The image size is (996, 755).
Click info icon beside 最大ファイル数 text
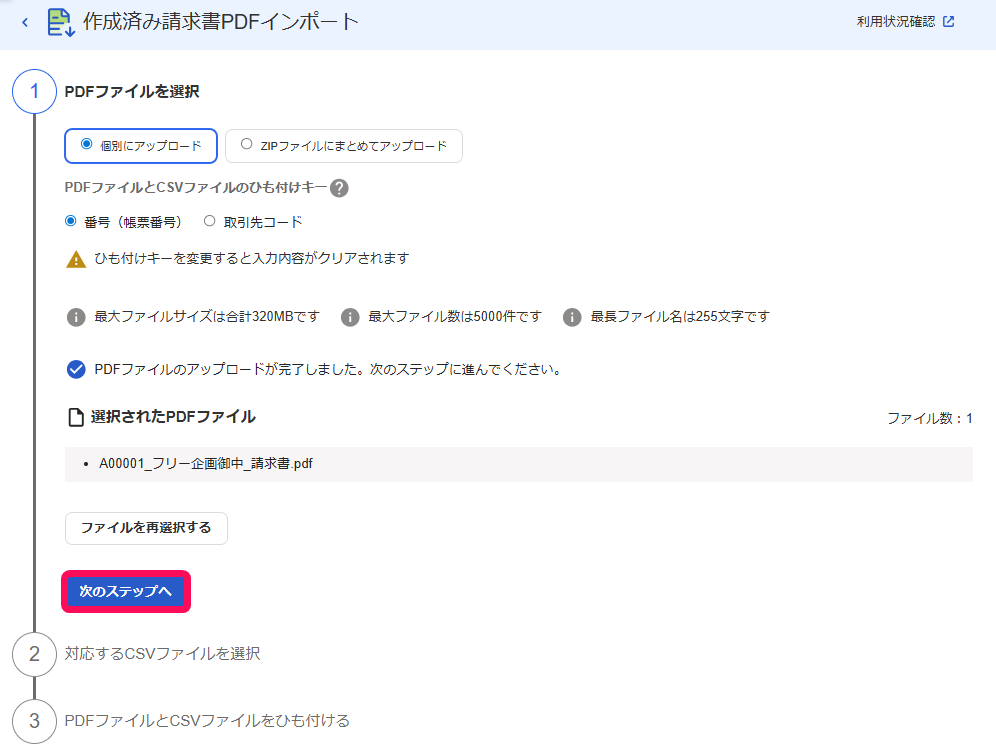[350, 317]
